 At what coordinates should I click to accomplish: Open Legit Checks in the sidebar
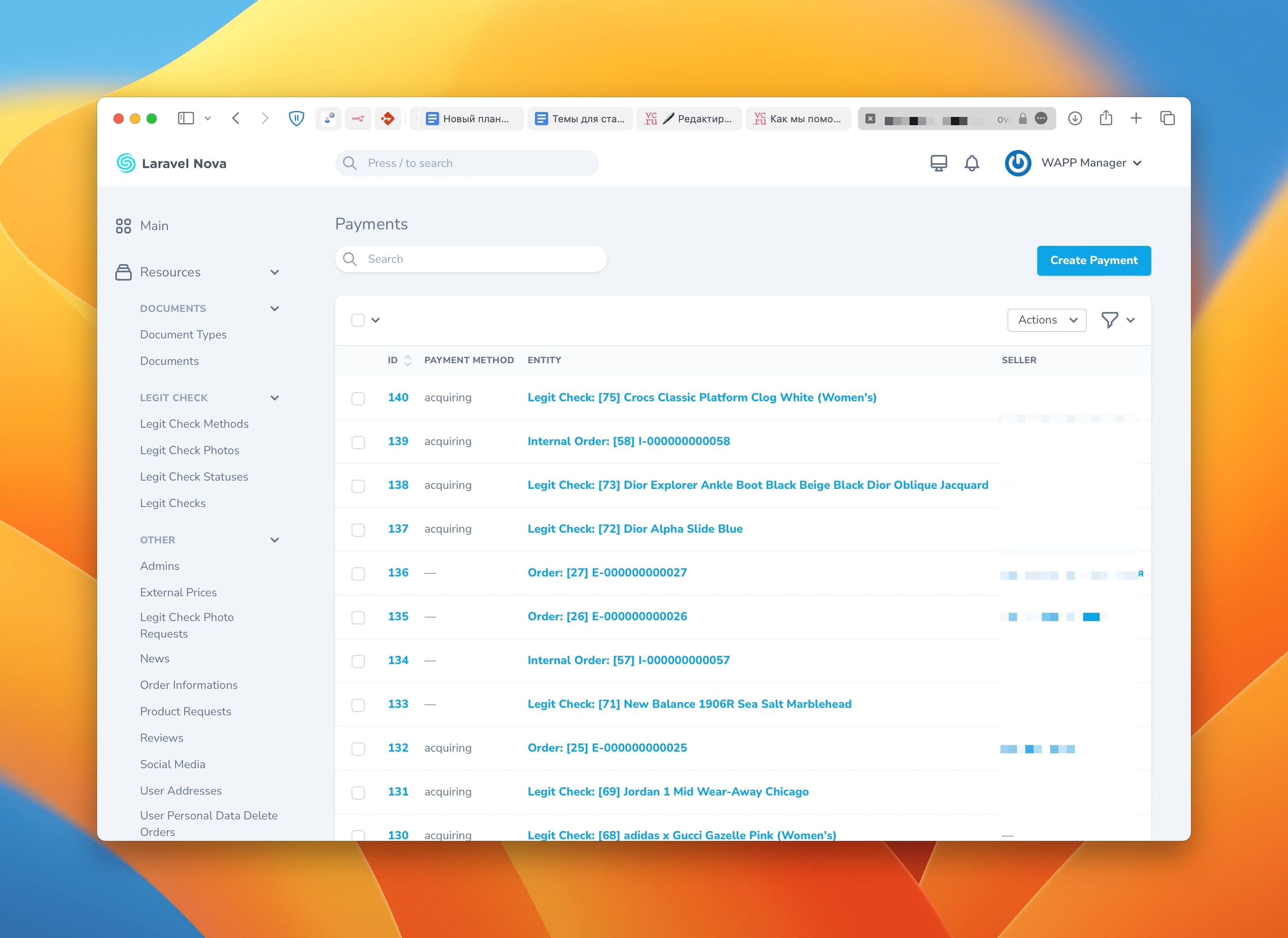tap(173, 503)
